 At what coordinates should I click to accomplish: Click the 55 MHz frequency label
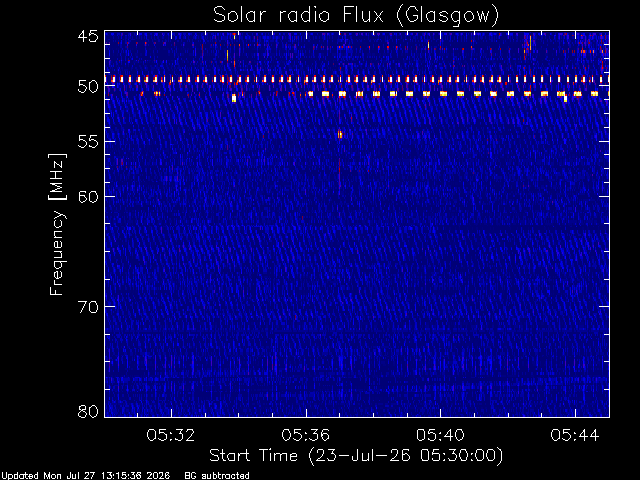tap(88, 142)
